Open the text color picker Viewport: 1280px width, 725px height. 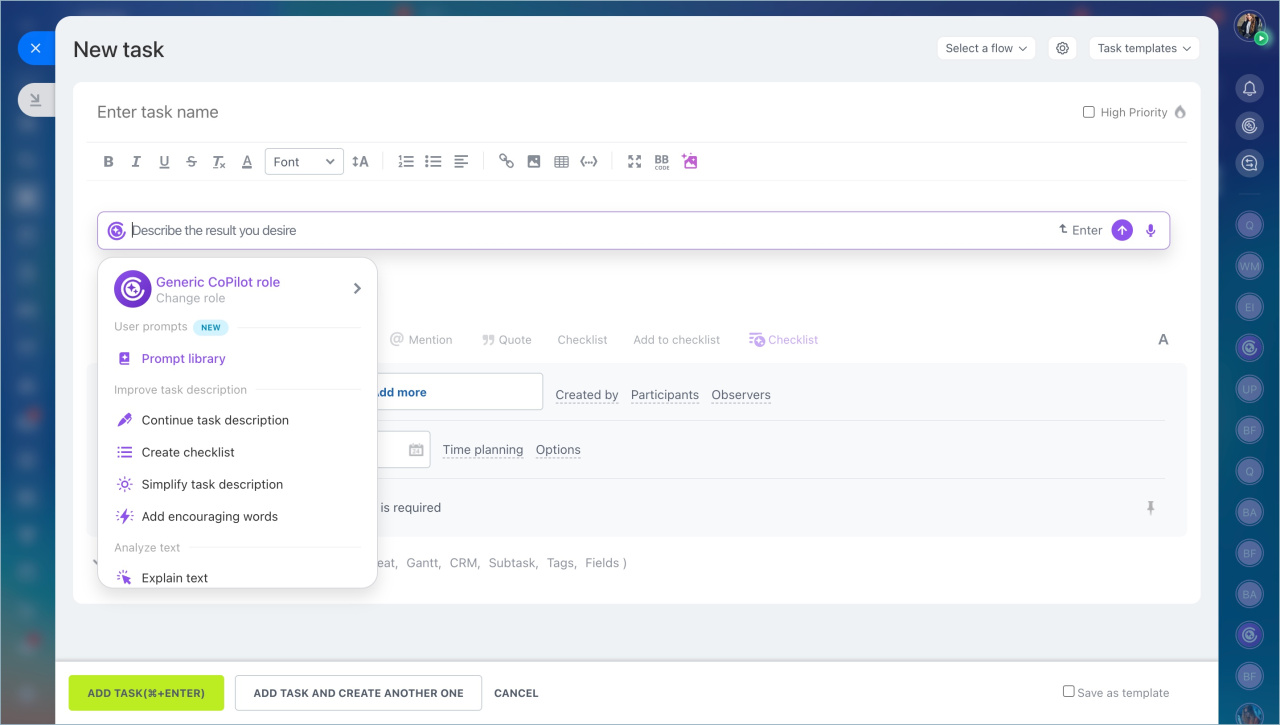pos(247,162)
